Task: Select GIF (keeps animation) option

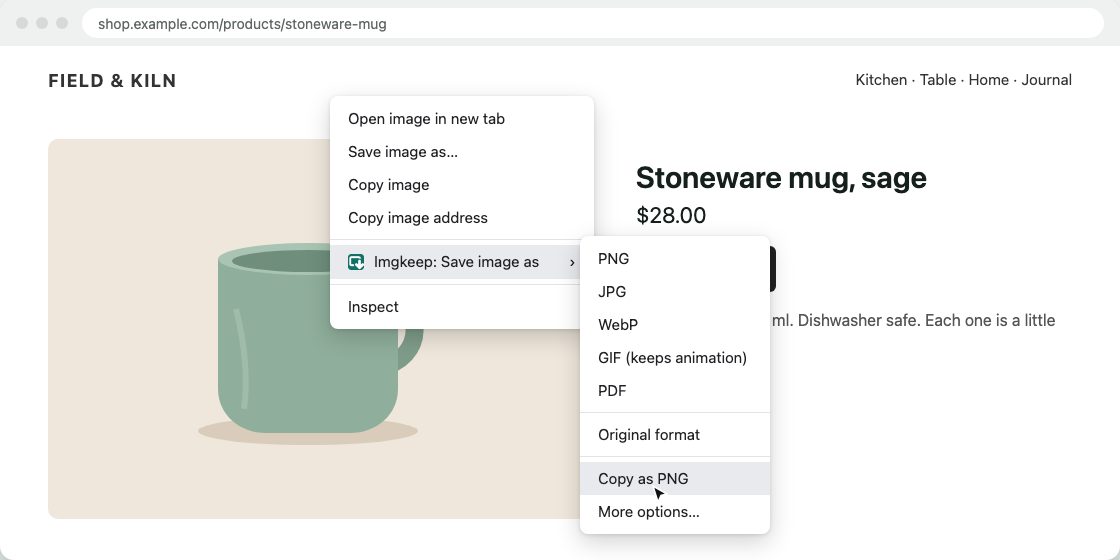Action: 675,358
